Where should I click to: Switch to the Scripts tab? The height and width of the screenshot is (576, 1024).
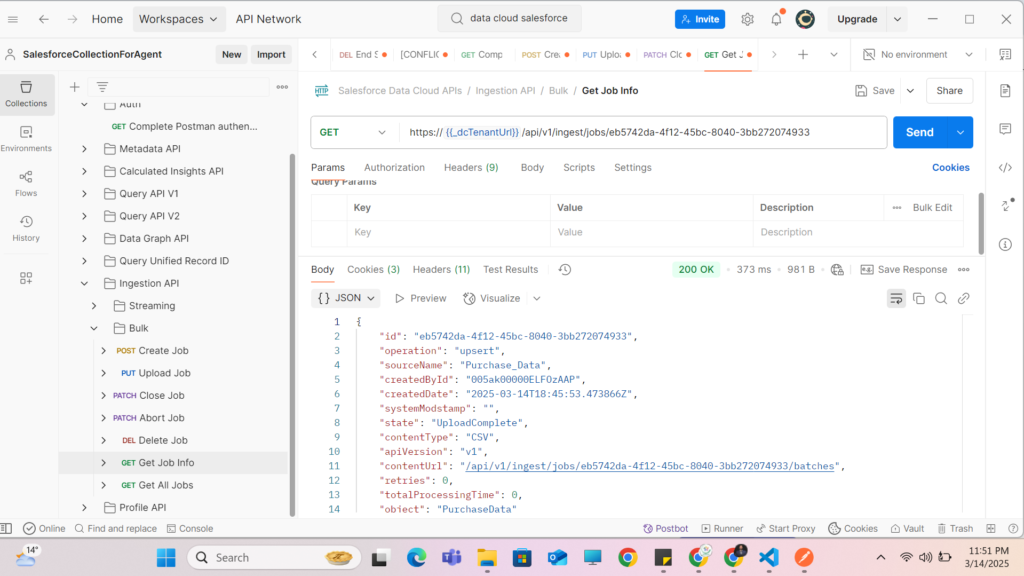(x=579, y=167)
